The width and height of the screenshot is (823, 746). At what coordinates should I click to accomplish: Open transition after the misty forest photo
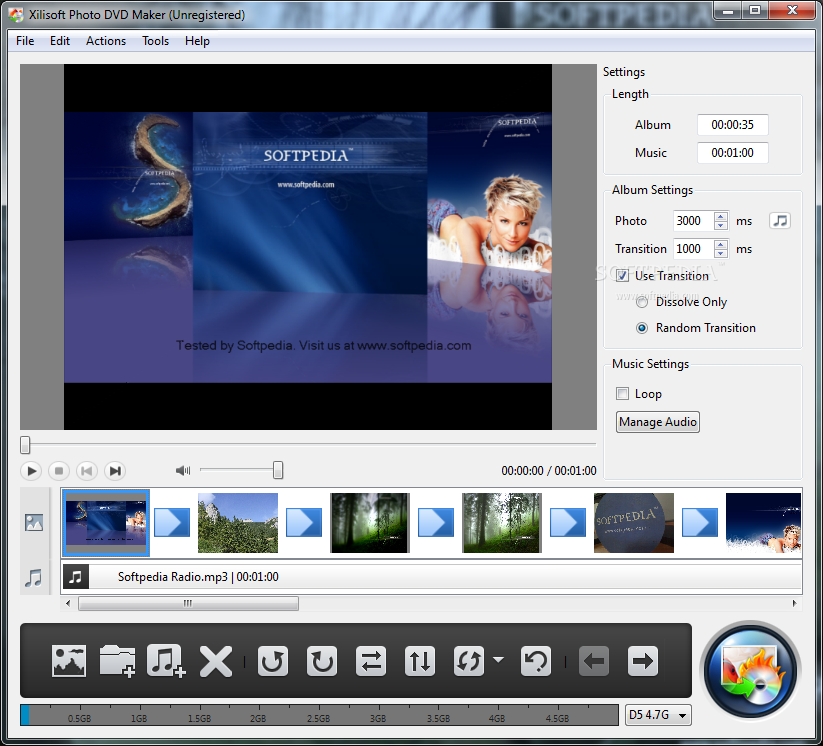coord(568,522)
